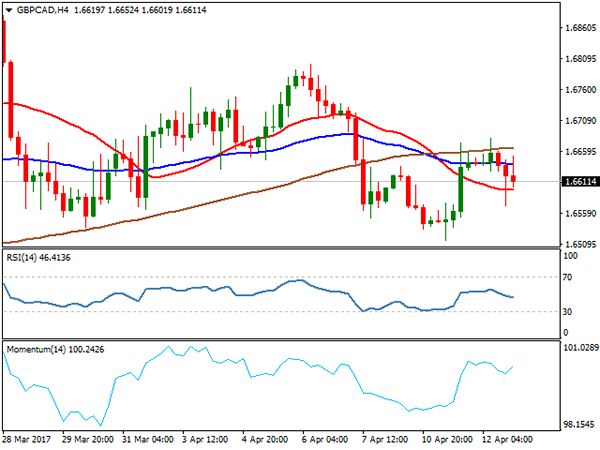Select the 12 Apr 04:00 time label

(x=507, y=439)
